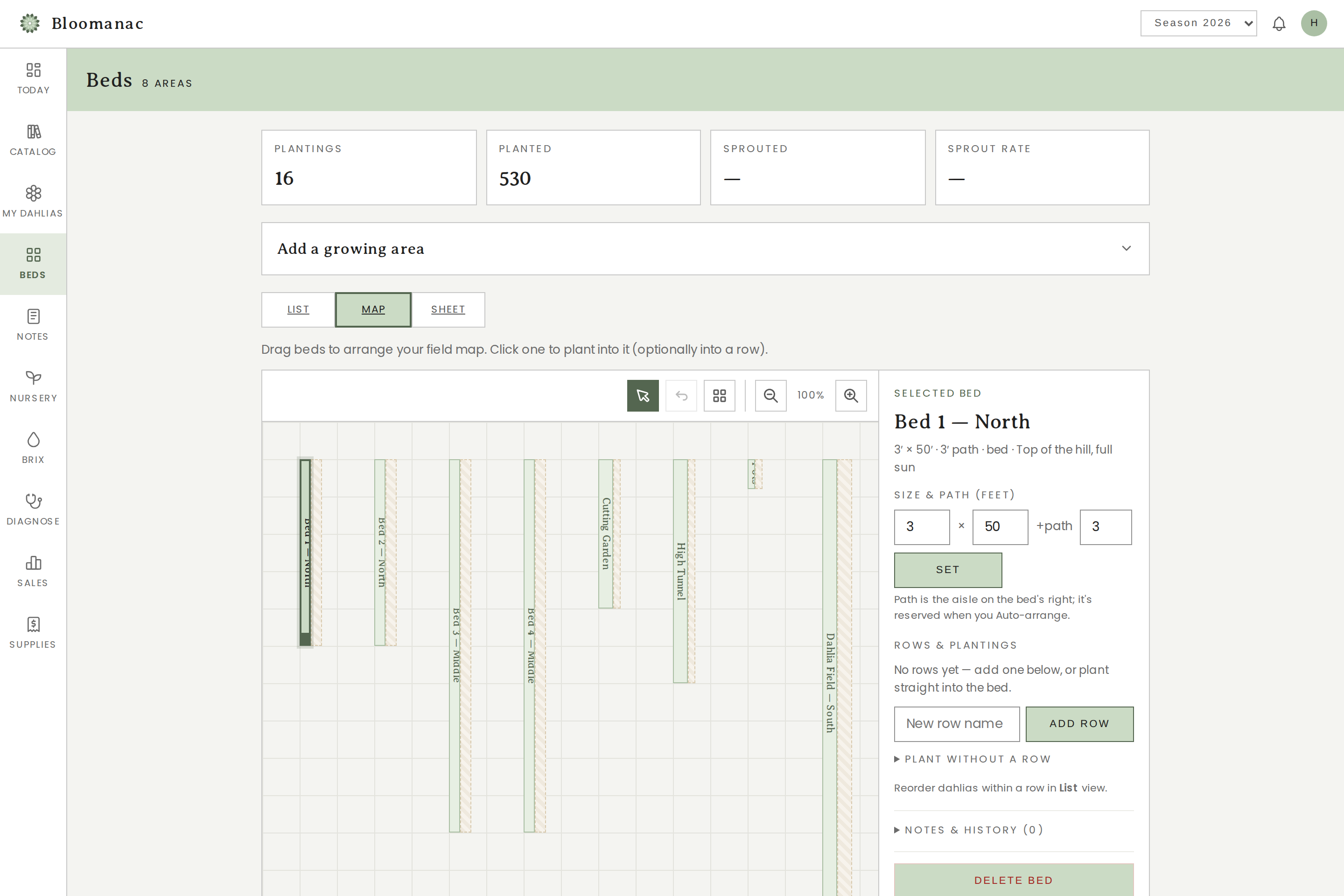The width and height of the screenshot is (1344, 896).
Task: Open the notifications bell
Action: point(1279,23)
